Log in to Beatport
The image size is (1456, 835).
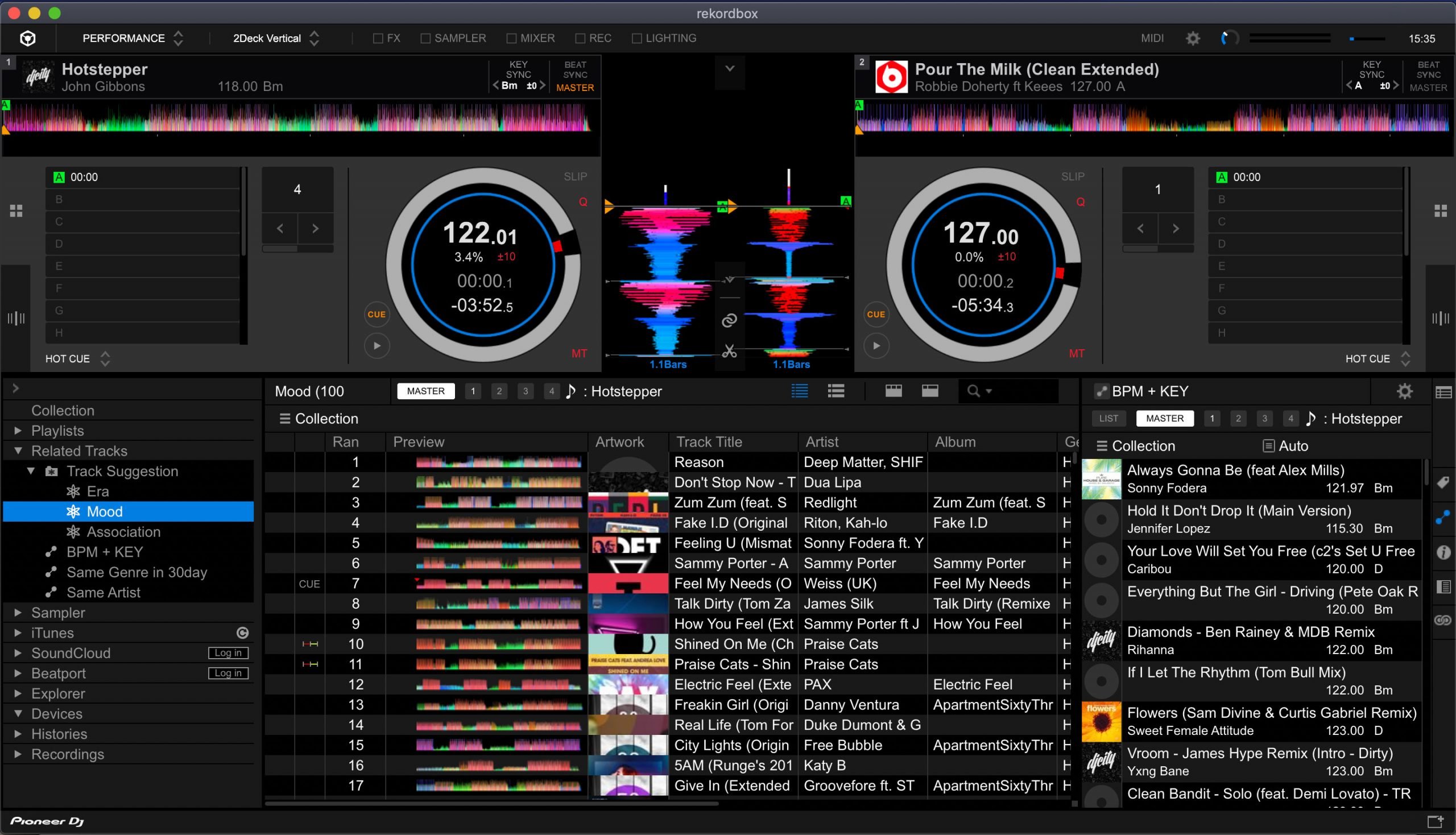pos(228,673)
